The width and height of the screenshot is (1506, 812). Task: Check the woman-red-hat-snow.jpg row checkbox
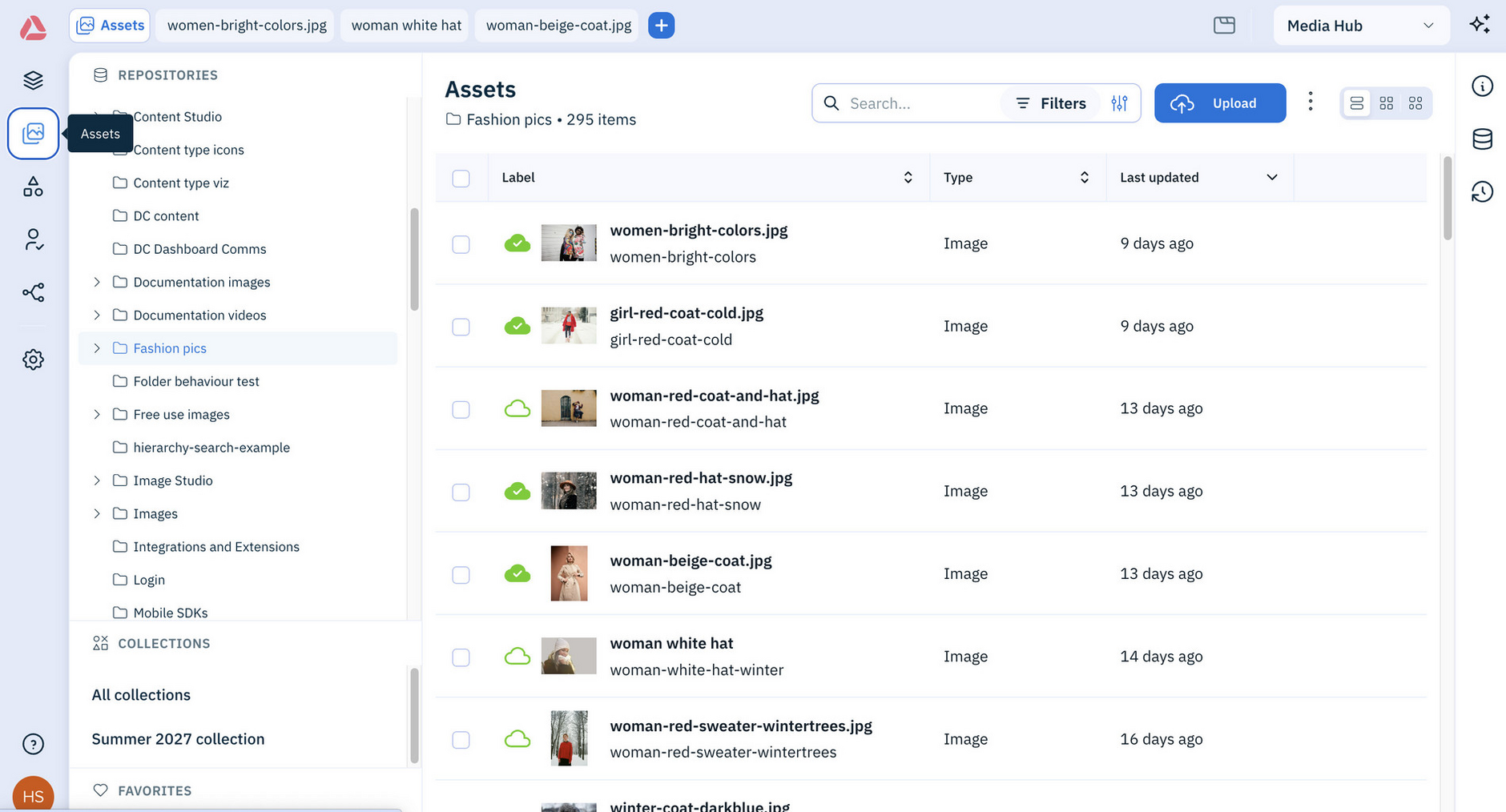coord(461,492)
